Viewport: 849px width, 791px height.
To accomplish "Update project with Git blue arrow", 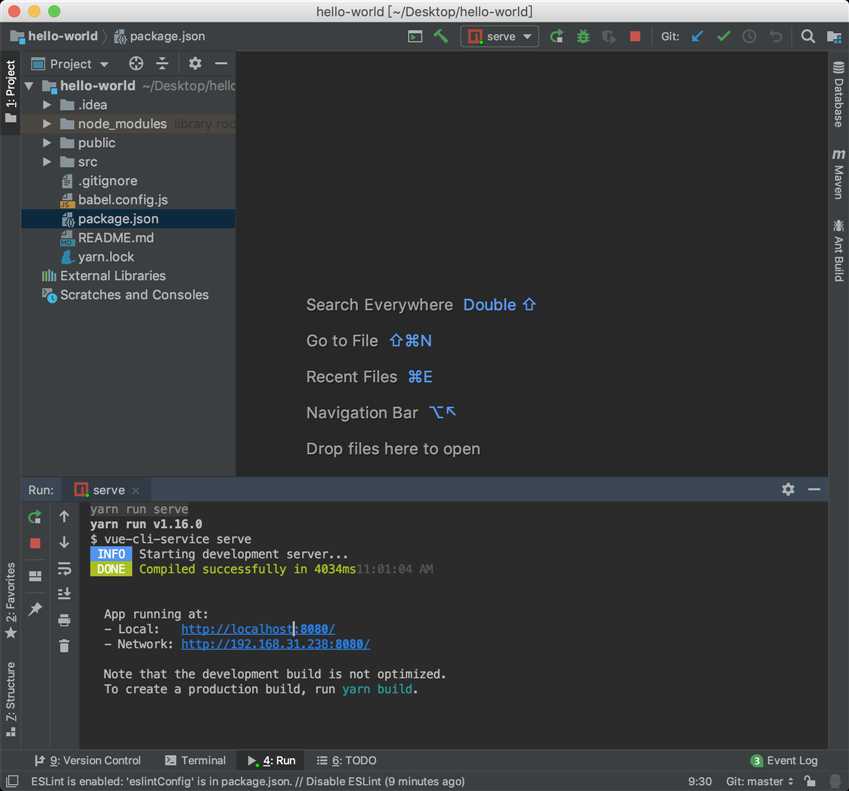I will [x=697, y=36].
